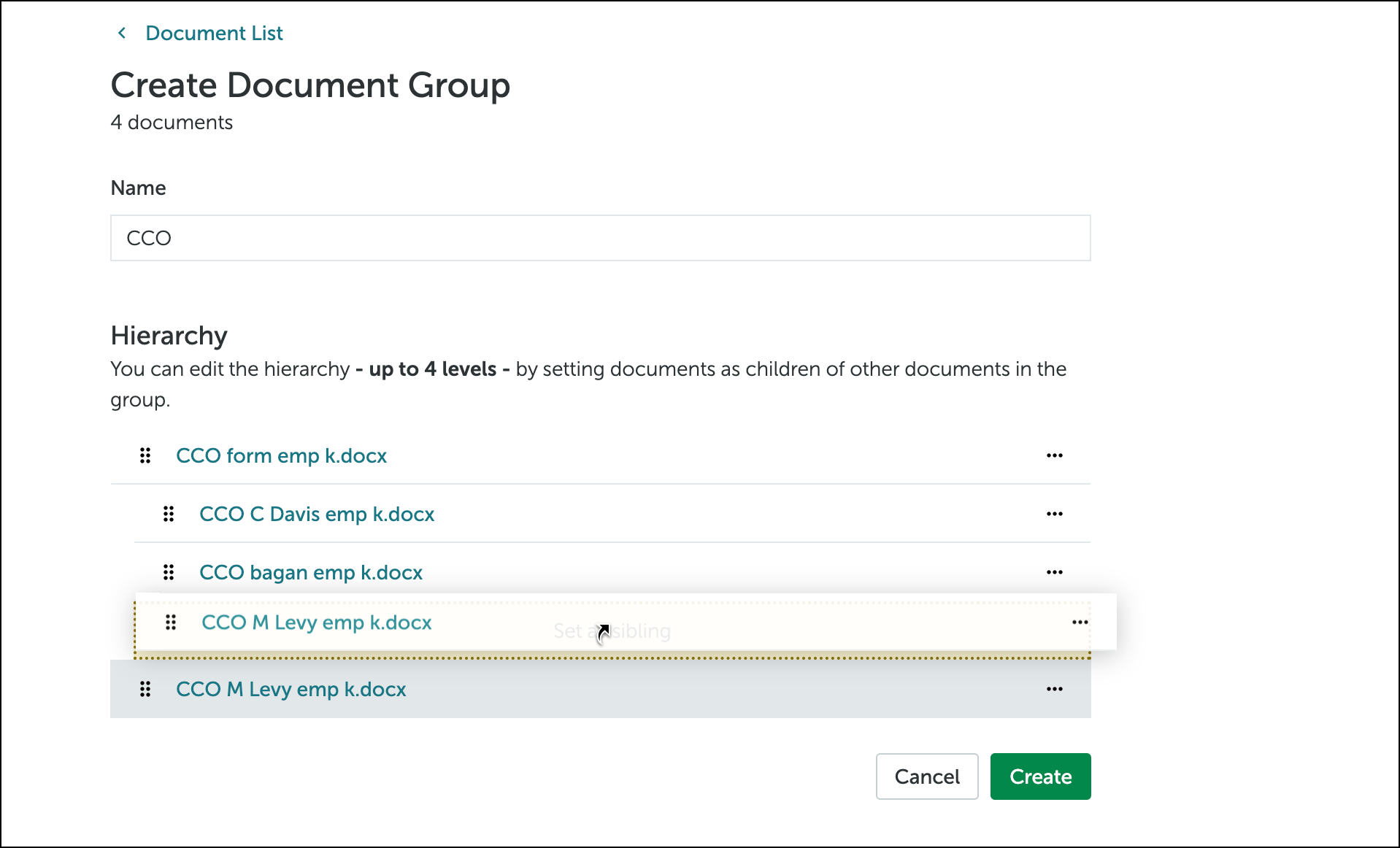Click the ellipsis on the floating dragged M Levy row
Viewport: 1400px width, 848px height.
pos(1080,622)
